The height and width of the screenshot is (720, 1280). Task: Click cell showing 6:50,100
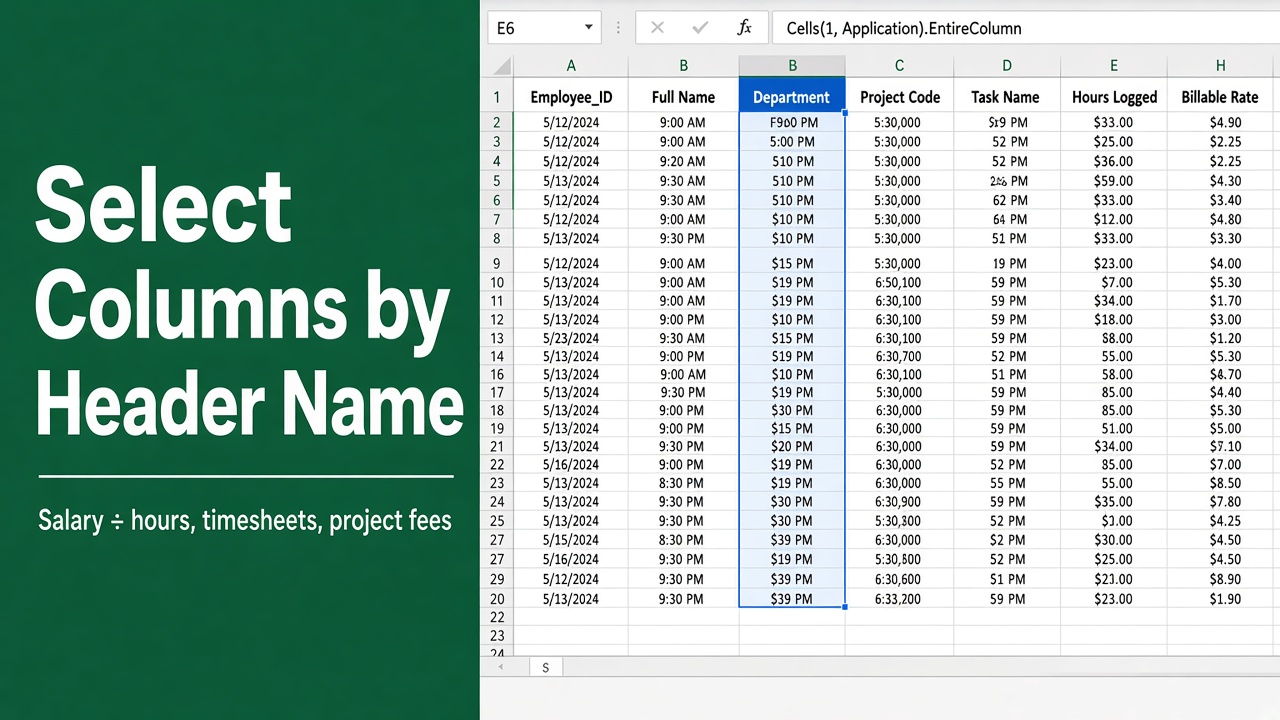coord(897,282)
